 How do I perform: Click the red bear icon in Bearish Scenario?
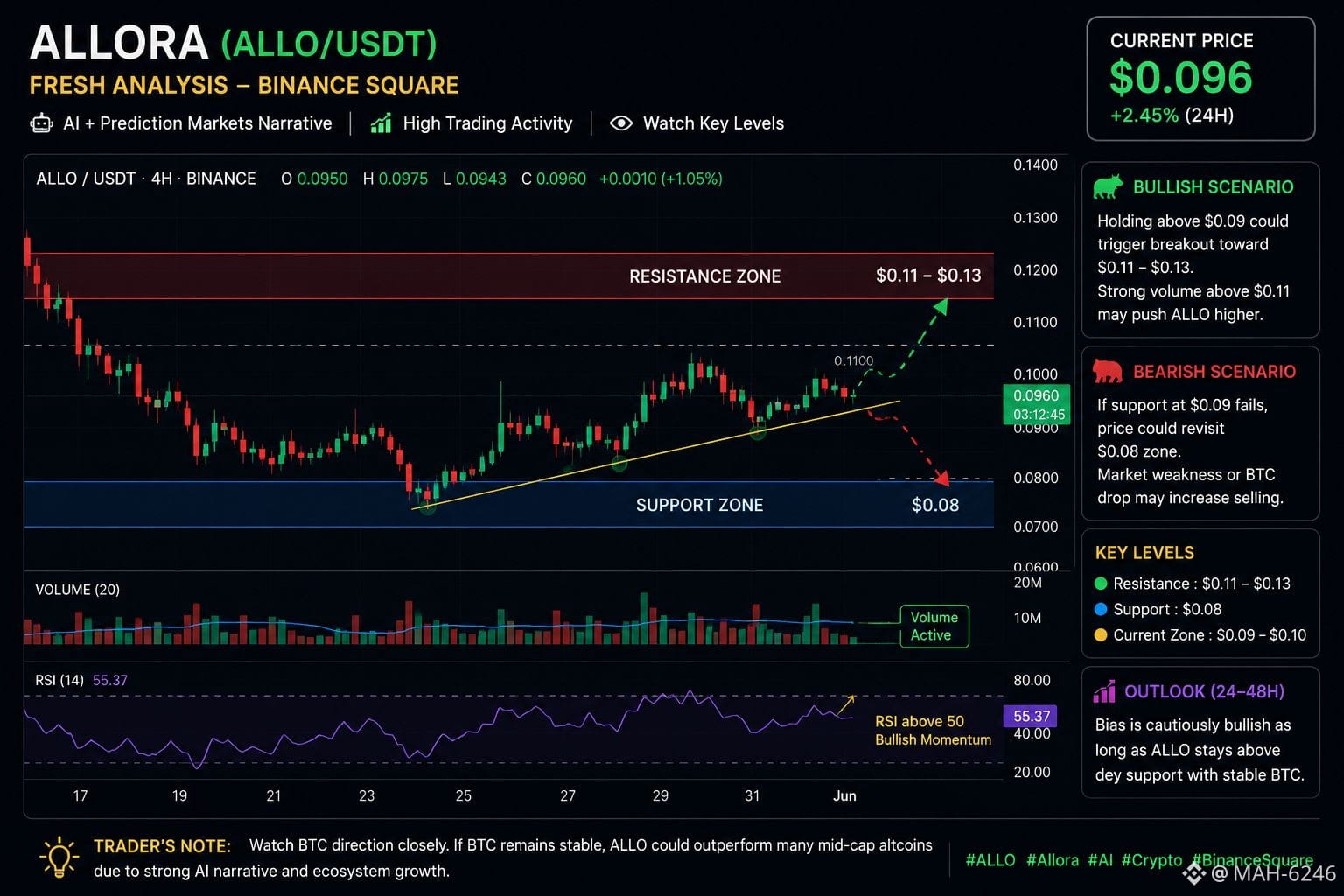(x=1108, y=371)
